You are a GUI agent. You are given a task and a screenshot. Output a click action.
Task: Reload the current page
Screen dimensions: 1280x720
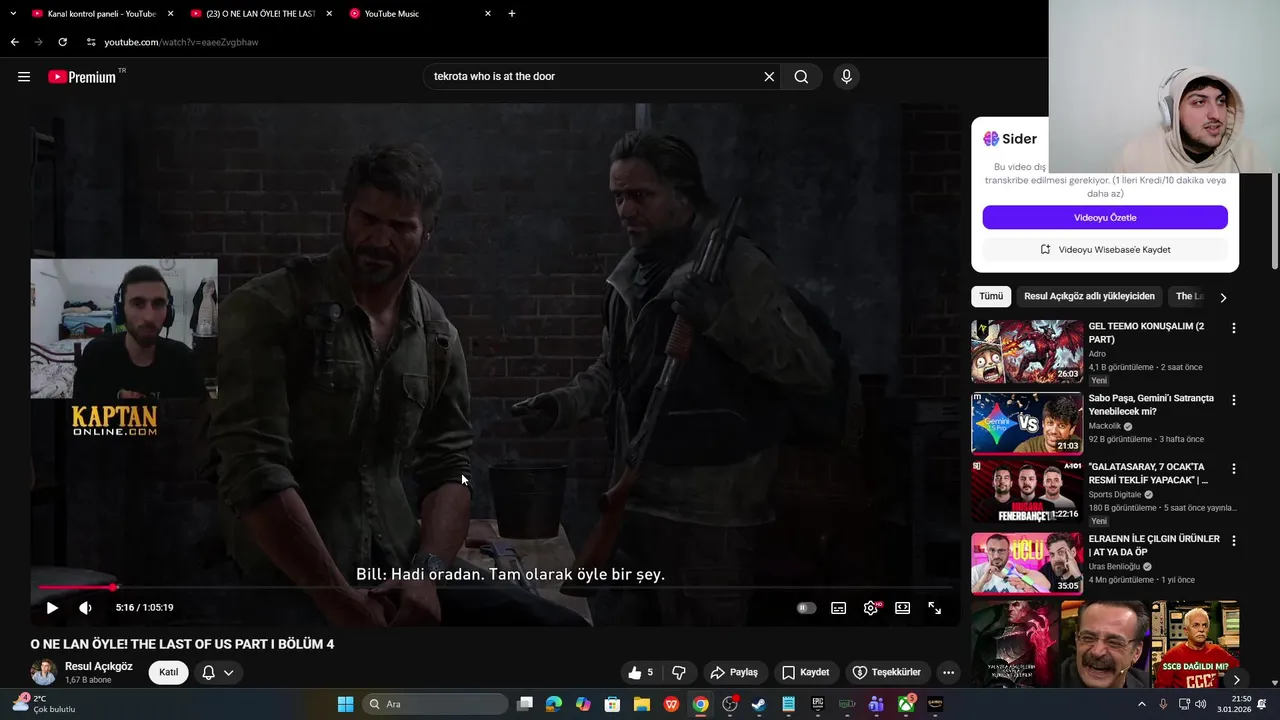tap(62, 42)
